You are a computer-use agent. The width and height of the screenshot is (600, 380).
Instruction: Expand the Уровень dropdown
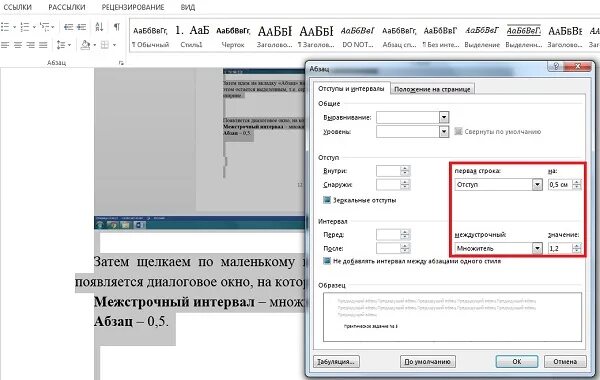tap(444, 132)
